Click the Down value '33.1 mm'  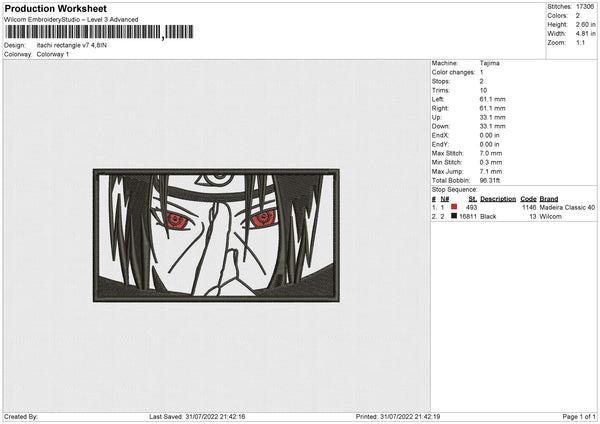(x=492, y=126)
